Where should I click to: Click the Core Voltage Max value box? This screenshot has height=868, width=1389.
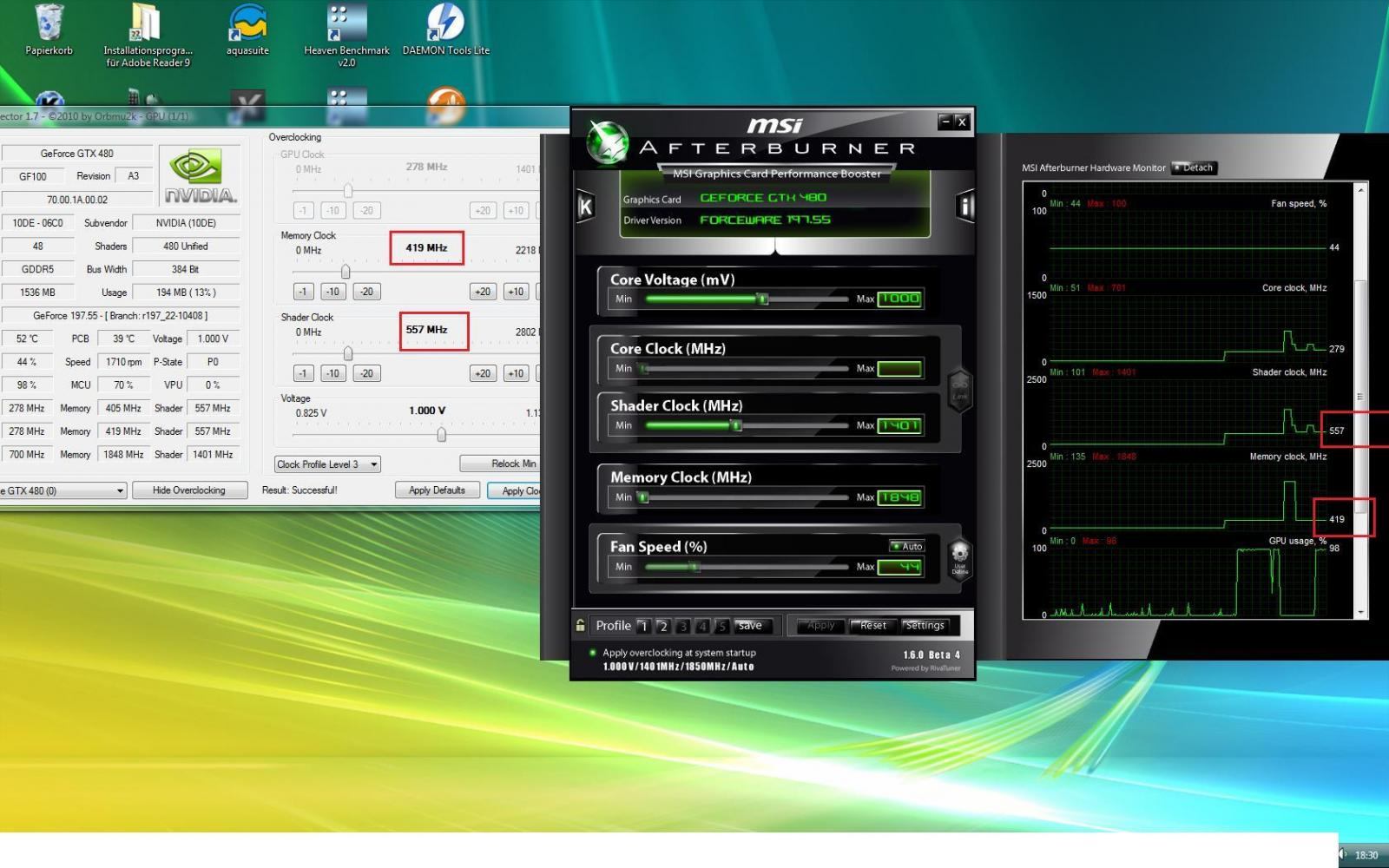(899, 299)
